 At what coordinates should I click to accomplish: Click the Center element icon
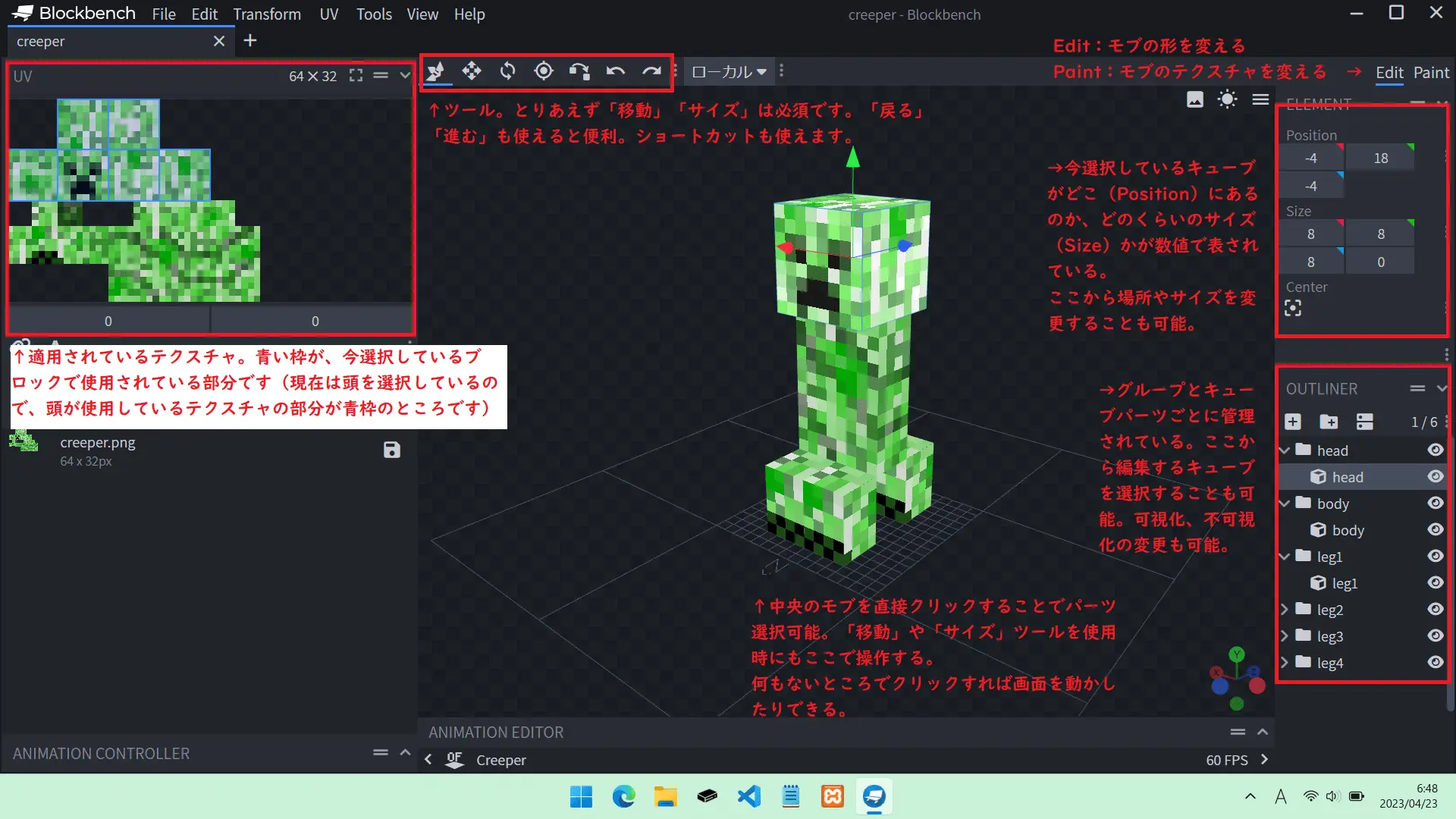(x=1293, y=308)
